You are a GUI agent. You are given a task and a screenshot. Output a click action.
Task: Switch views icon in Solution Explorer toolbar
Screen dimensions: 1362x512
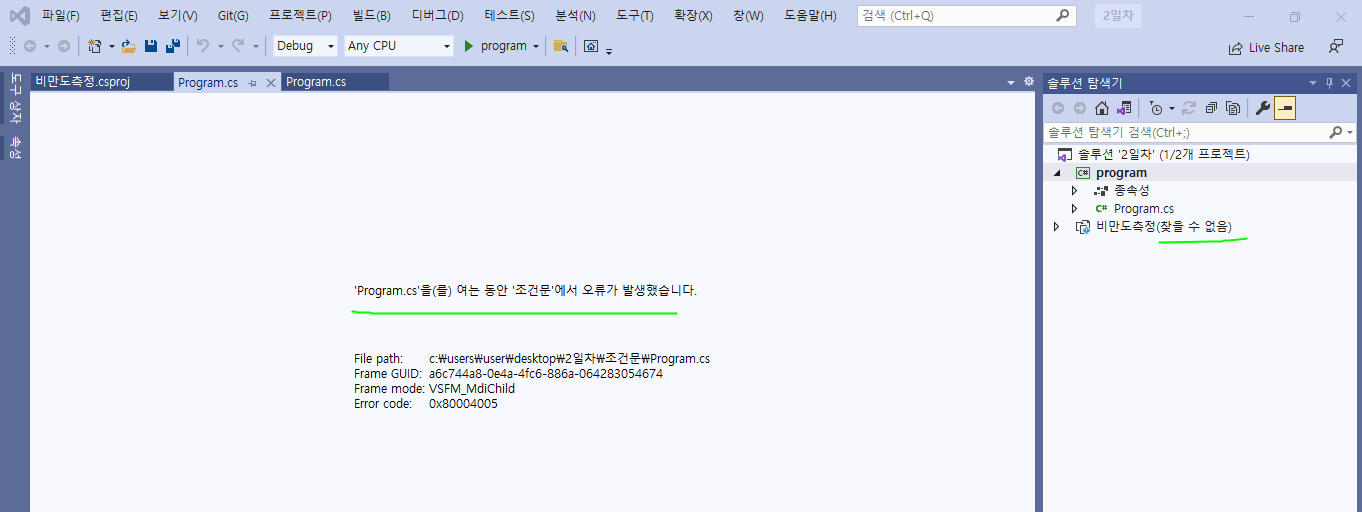[1124, 108]
